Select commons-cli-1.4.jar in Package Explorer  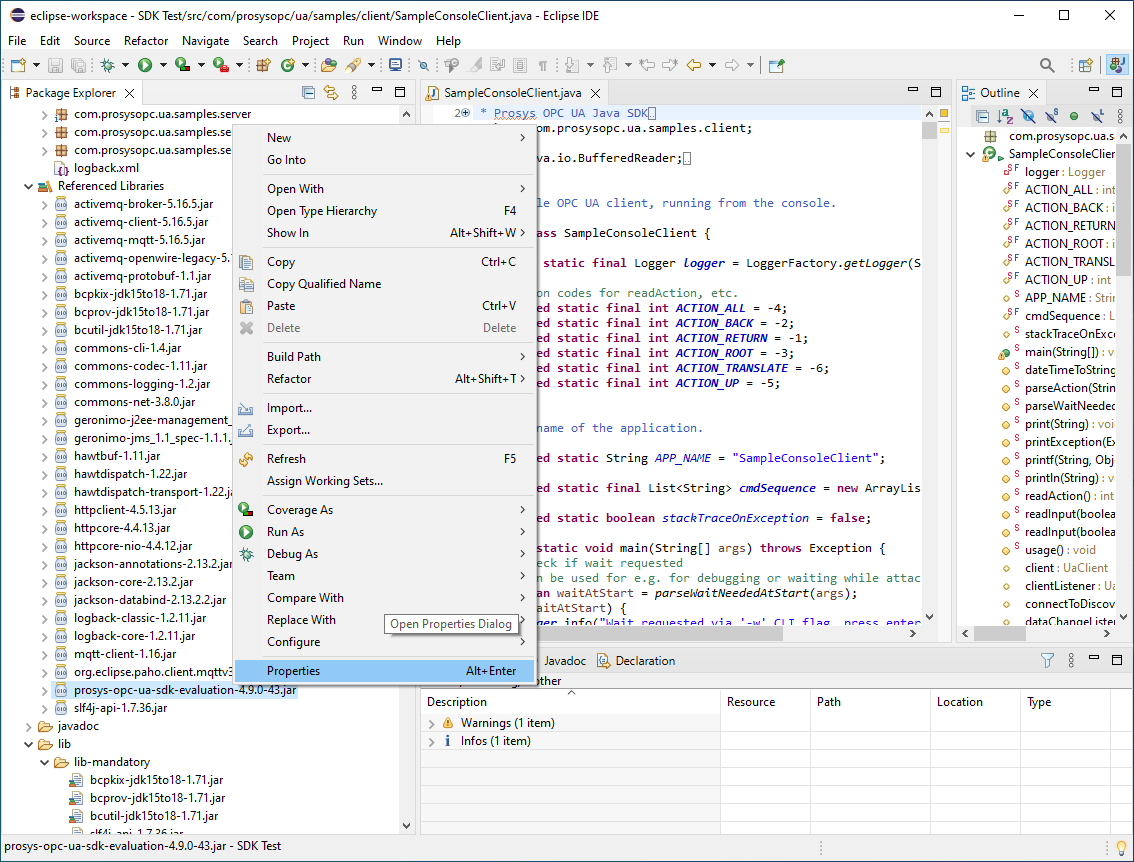(x=127, y=348)
